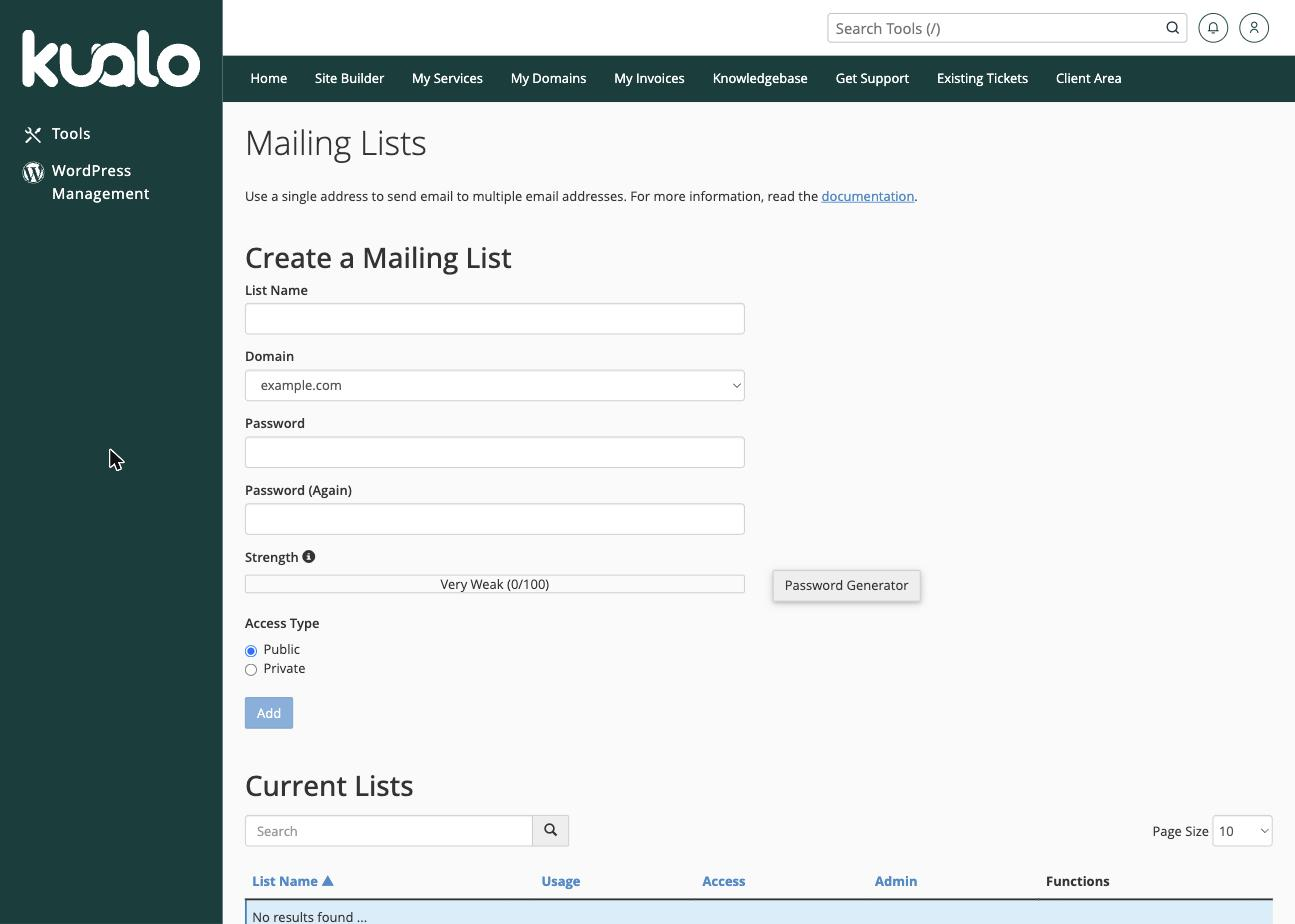Open My Services menu item
Viewport: 1295px width, 924px height.
coord(447,78)
